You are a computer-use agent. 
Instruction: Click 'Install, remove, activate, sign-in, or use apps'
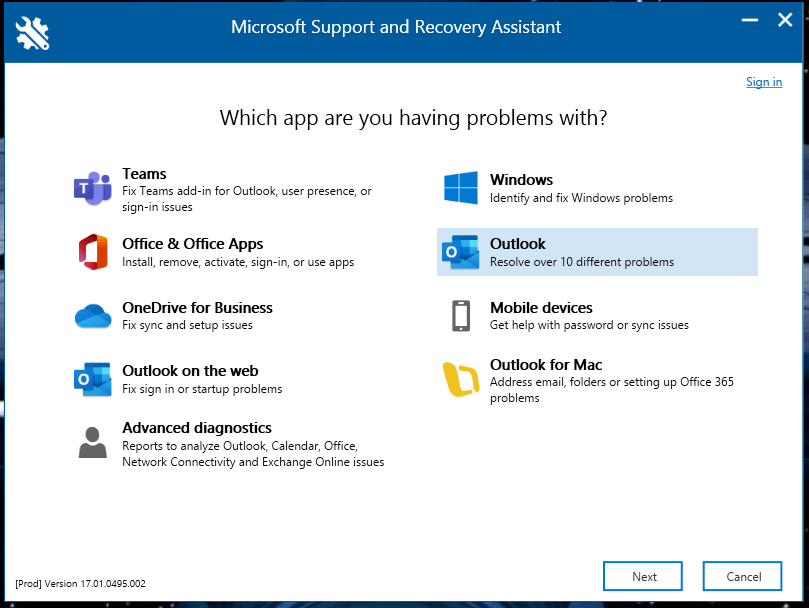pos(238,262)
